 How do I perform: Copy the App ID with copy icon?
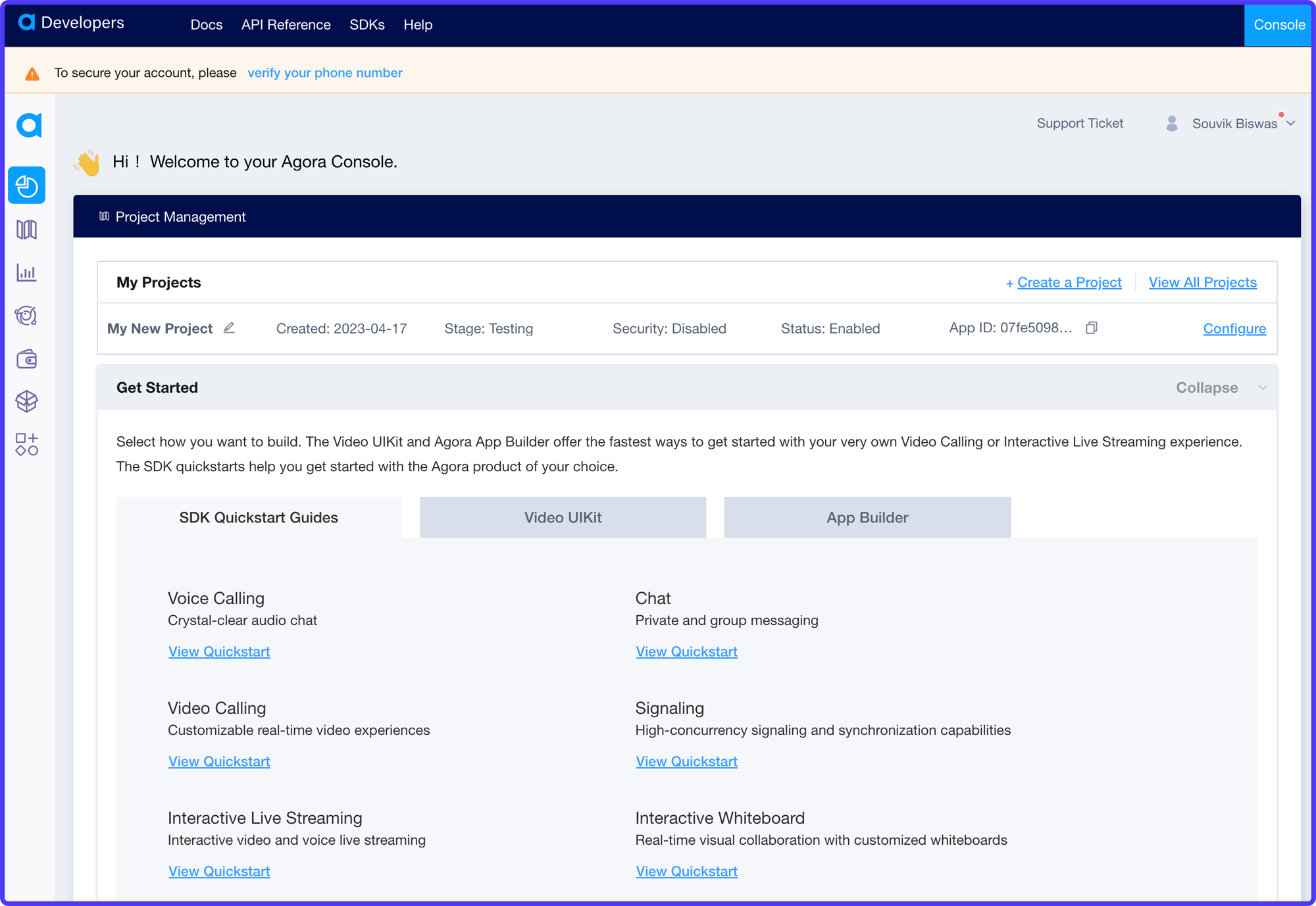[x=1092, y=328]
